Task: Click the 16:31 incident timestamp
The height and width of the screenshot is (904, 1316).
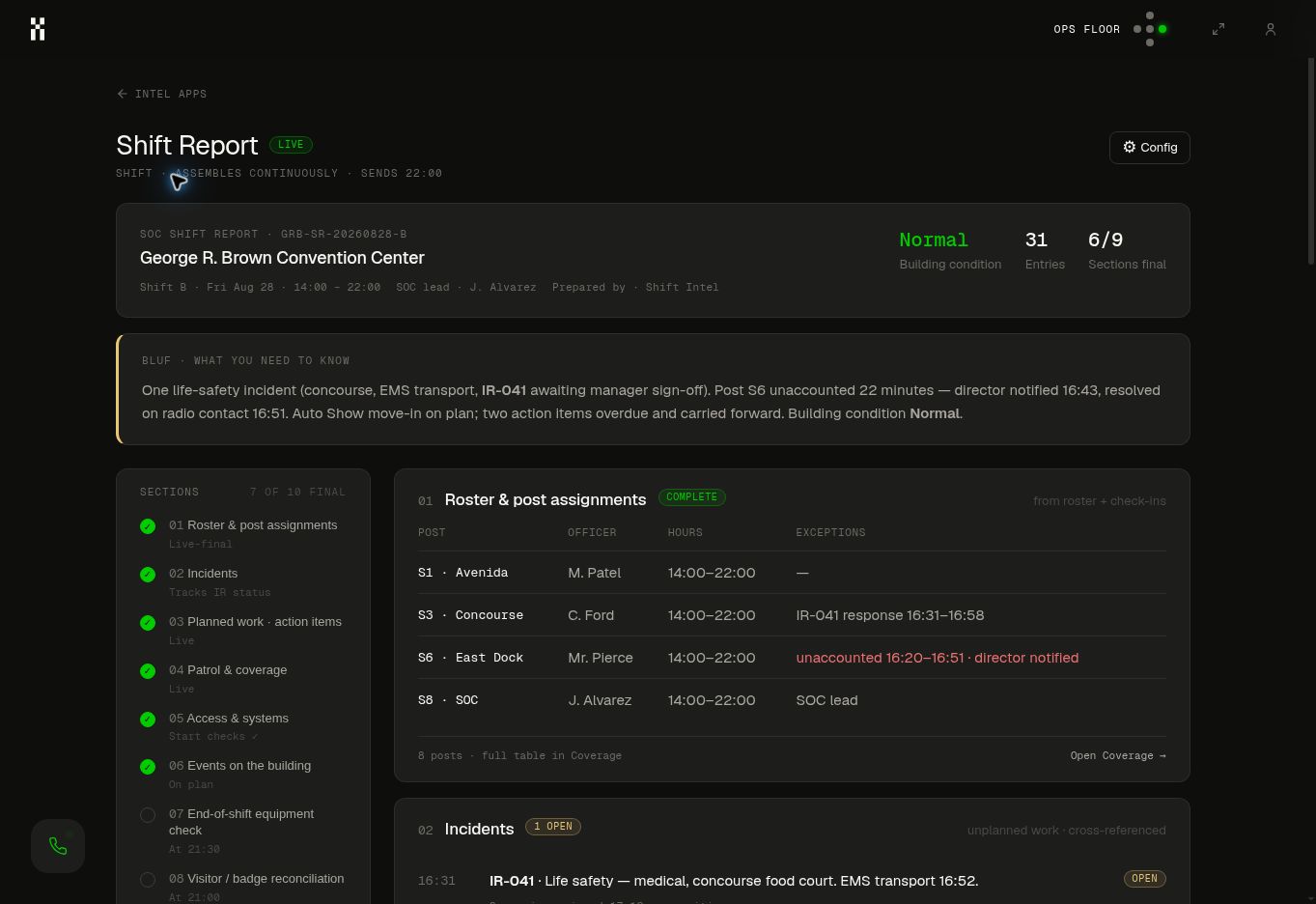Action: tap(436, 881)
